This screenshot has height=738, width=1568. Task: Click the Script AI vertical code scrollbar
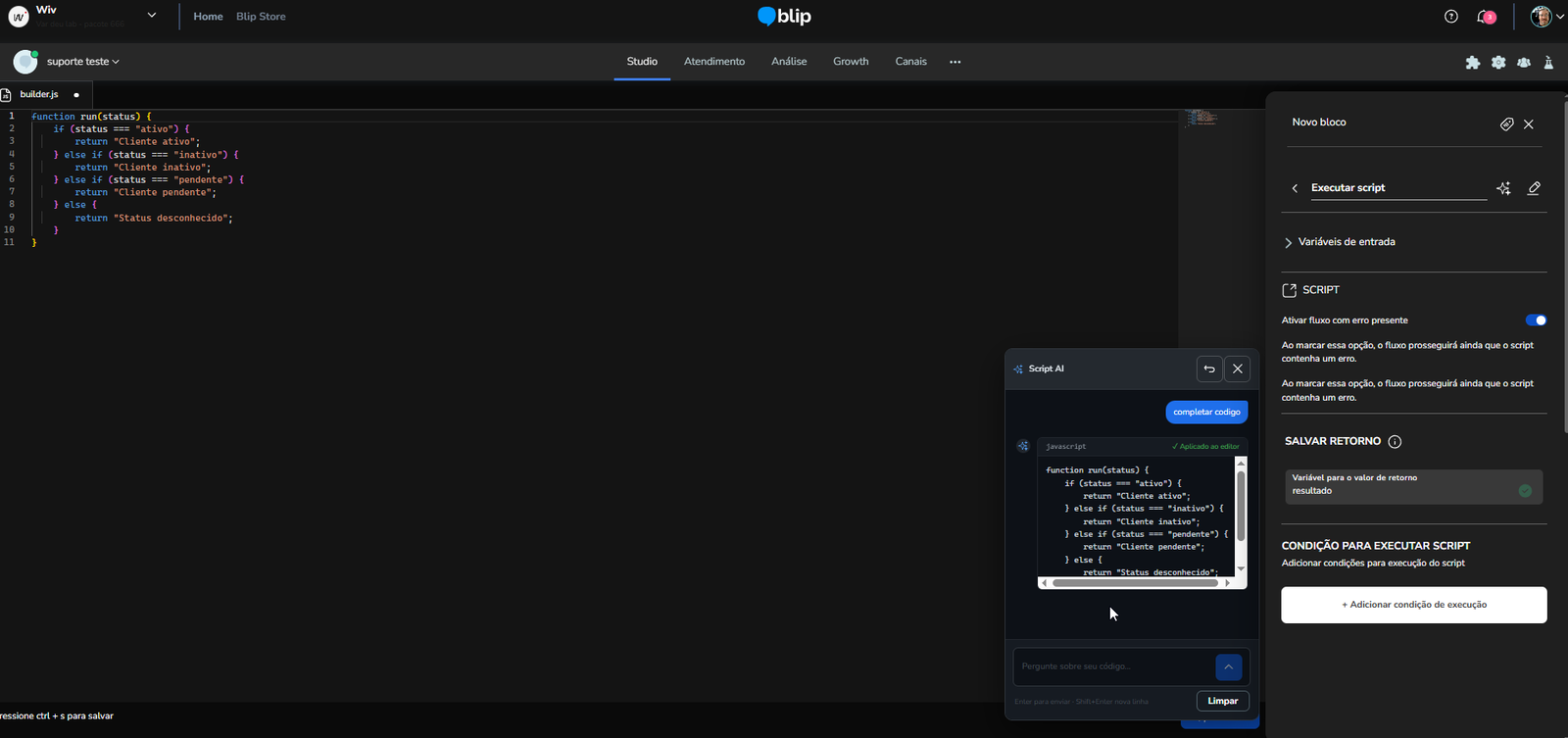point(1241,506)
